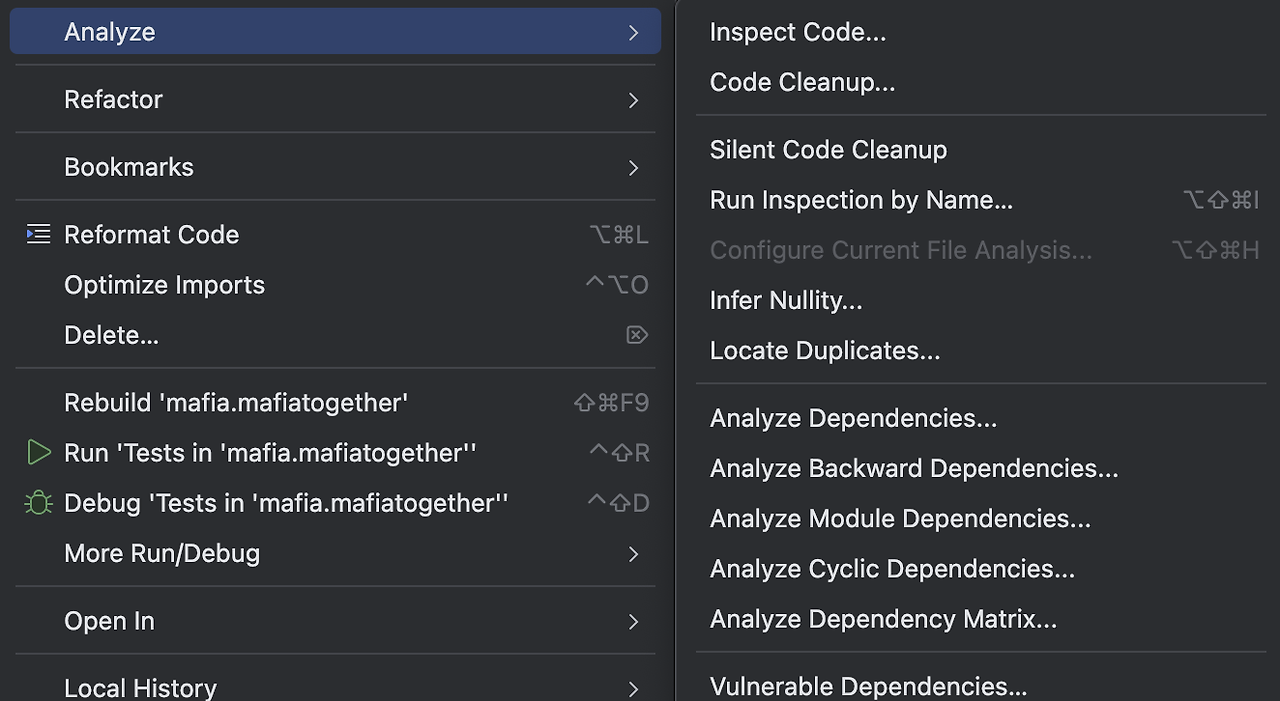Click the green Run triangle icon
Image resolution: width=1280 pixels, height=701 pixels.
click(38, 453)
